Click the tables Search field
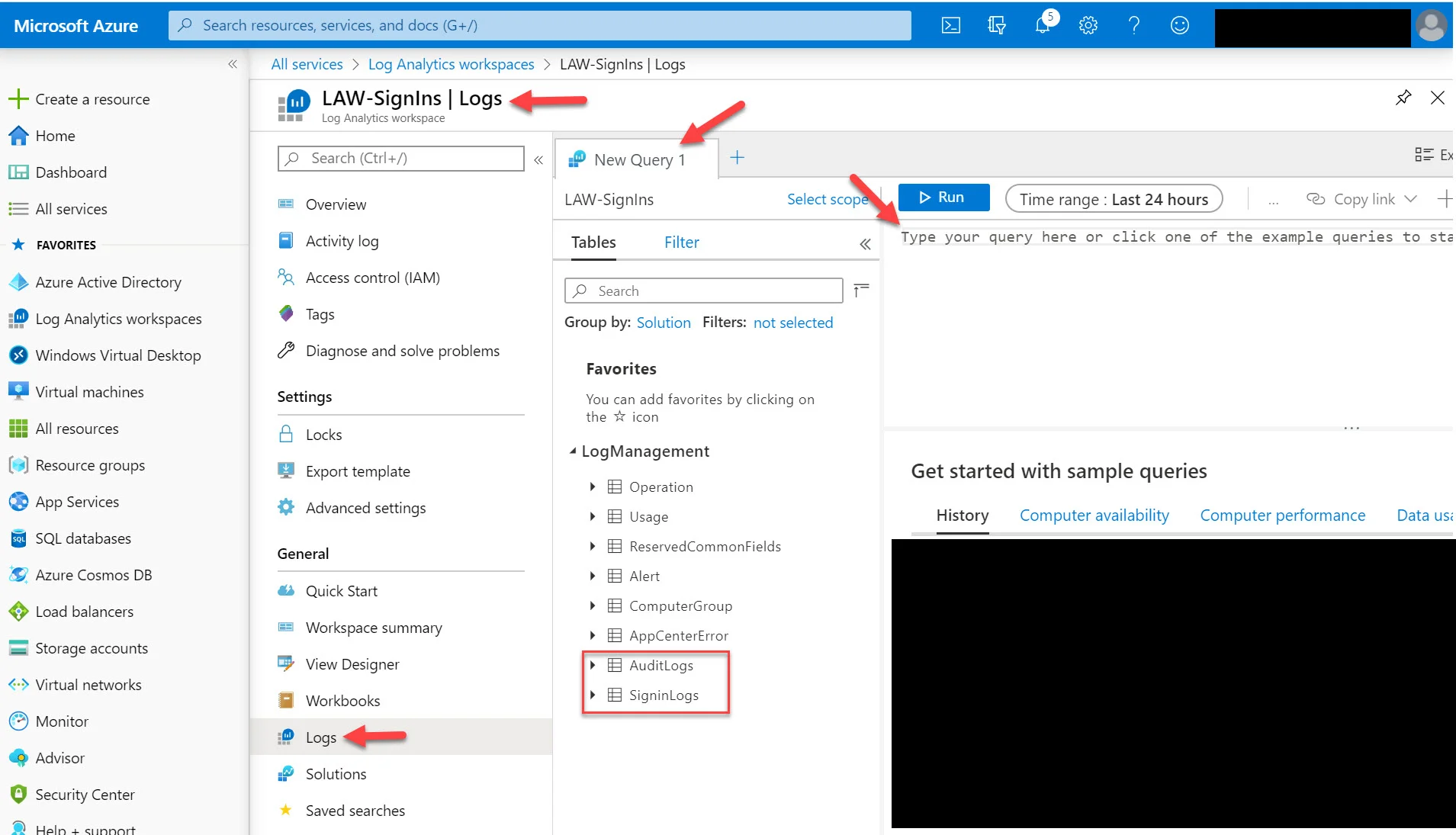The width and height of the screenshot is (1456, 835). 704,291
